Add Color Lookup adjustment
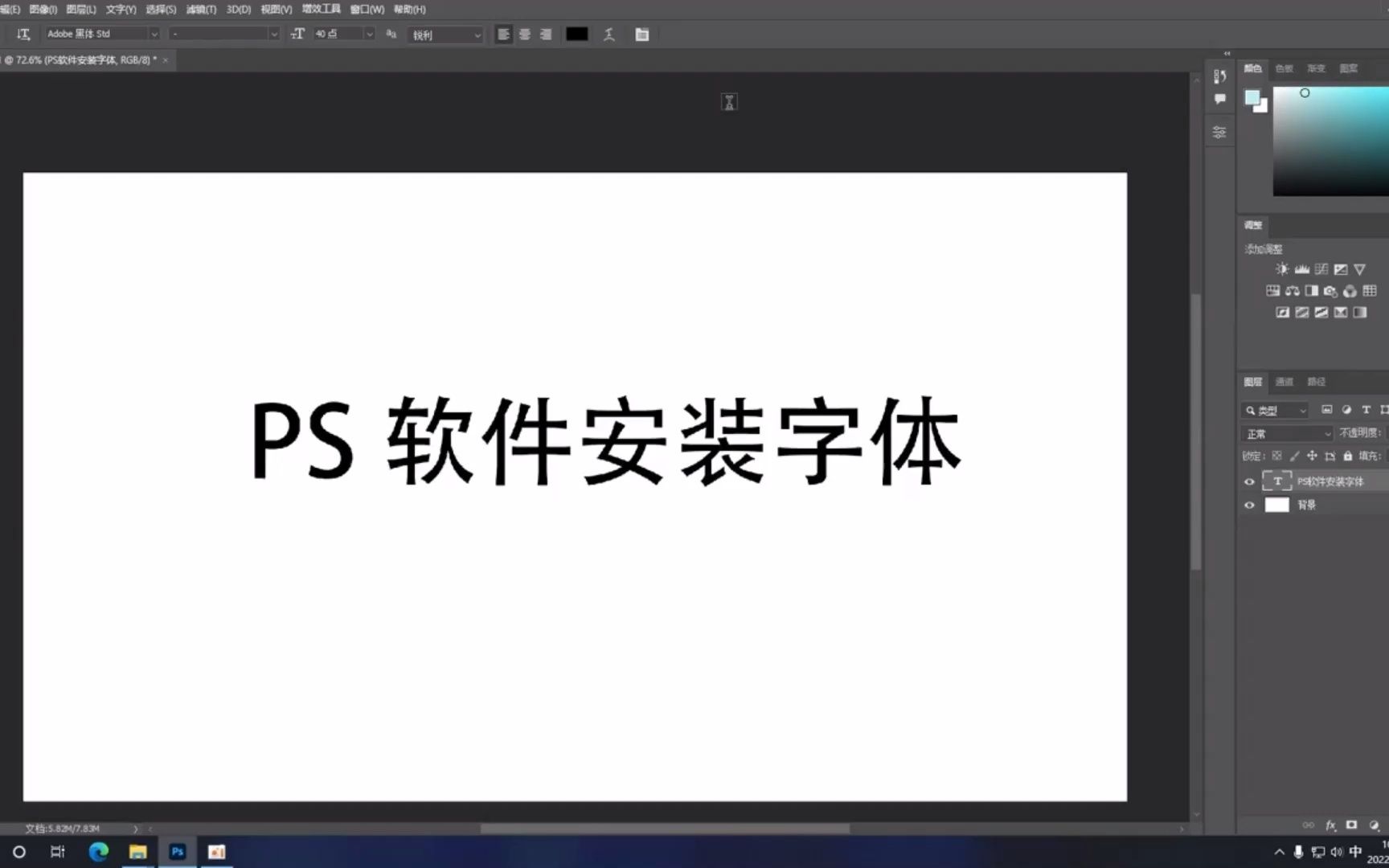Viewport: 1389px width, 868px height. pos(1370,290)
